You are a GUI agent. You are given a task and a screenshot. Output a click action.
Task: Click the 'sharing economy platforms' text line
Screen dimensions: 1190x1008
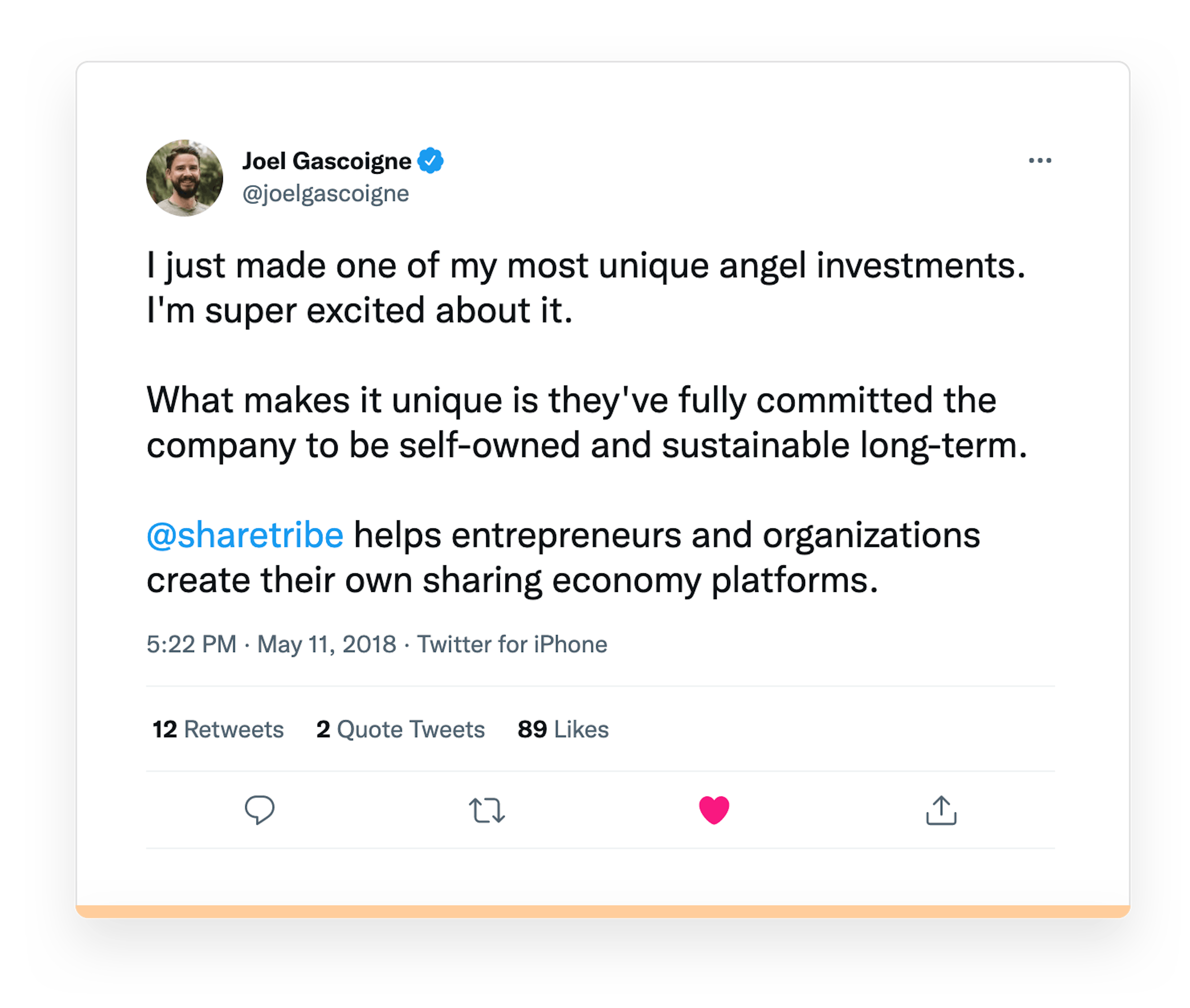tap(512, 580)
